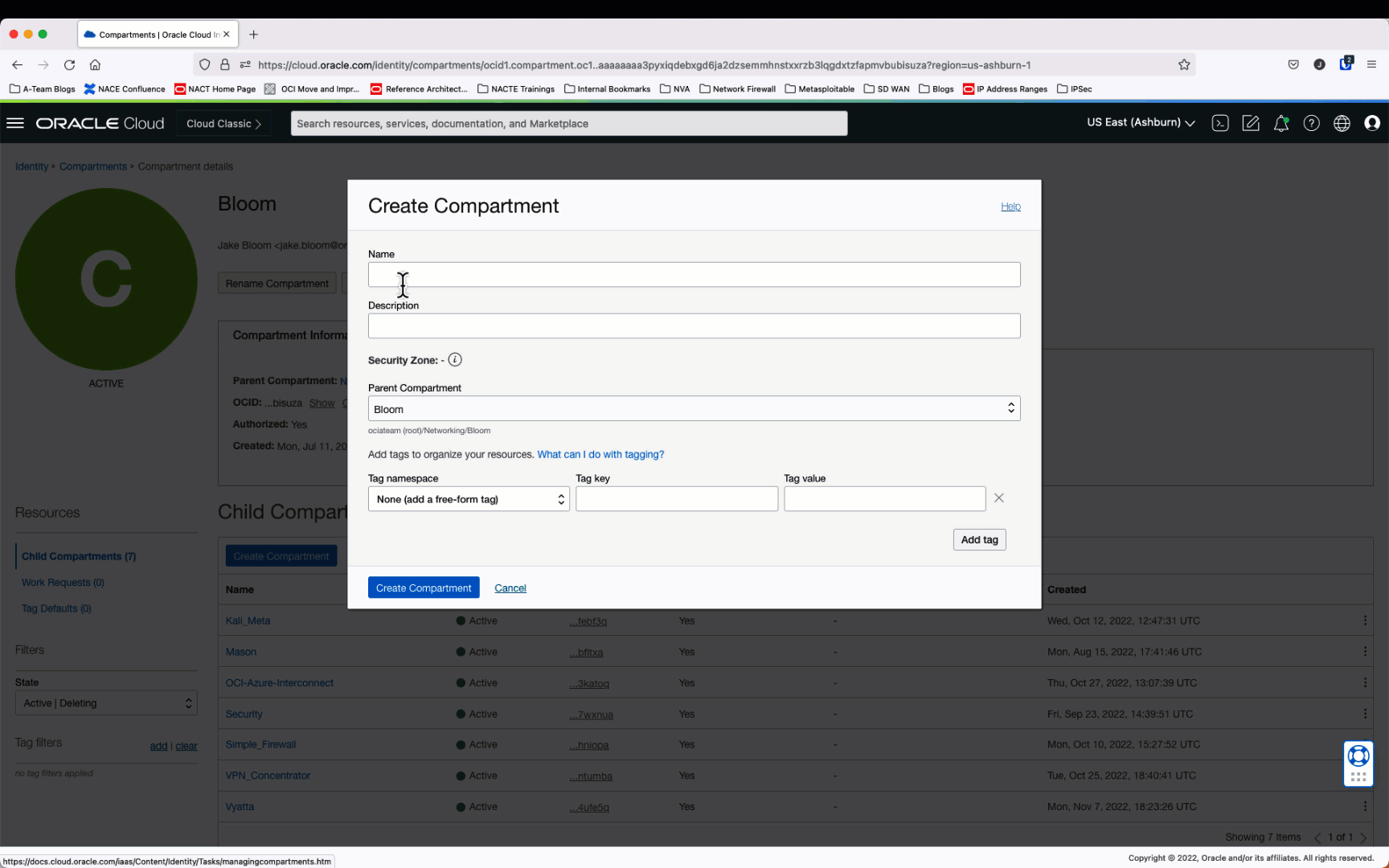Screen dimensions: 1389x868
Task: Select Work Requests in Resources list
Action: 63,583
